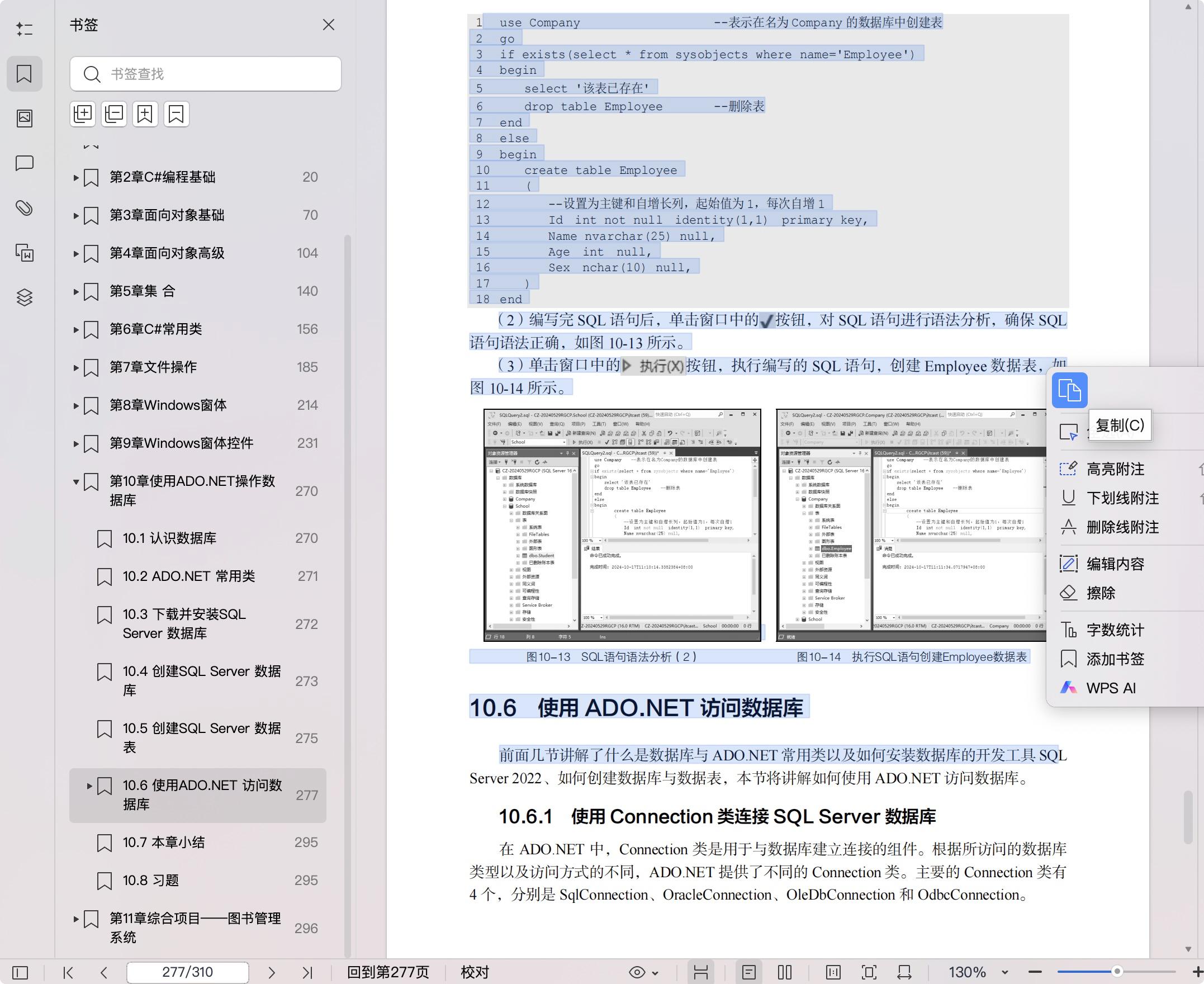The width and height of the screenshot is (1204, 984).
Task: Close the bookmarks panel
Action: pyautogui.click(x=329, y=25)
